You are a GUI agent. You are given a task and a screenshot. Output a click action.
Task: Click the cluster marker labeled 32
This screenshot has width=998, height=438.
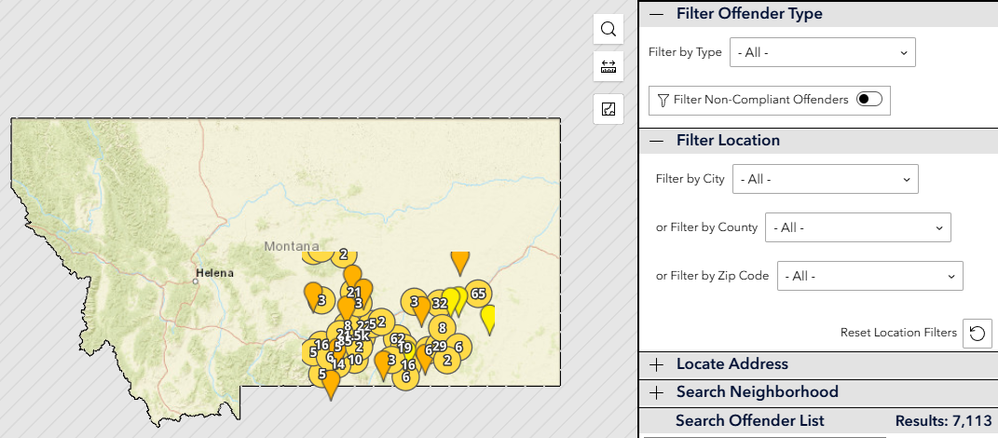click(x=440, y=303)
